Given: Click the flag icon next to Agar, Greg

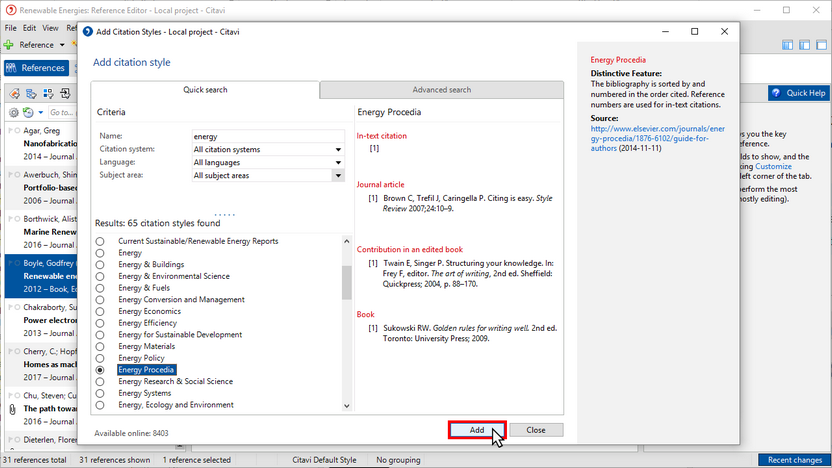Looking at the screenshot, I should (11, 131).
